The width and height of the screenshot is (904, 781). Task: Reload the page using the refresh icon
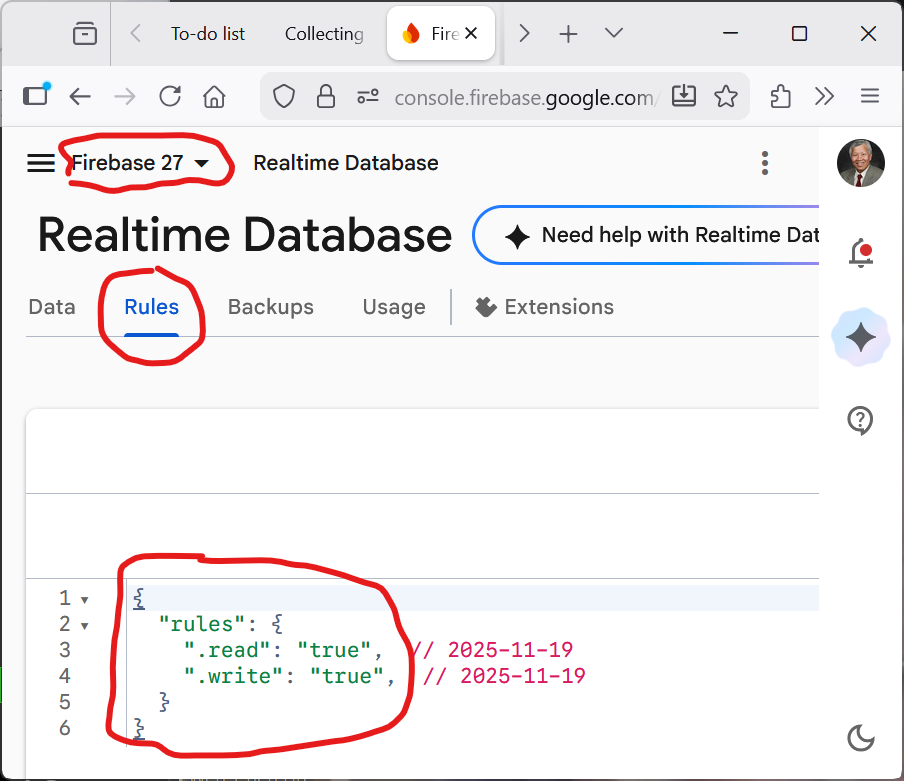[x=170, y=96]
